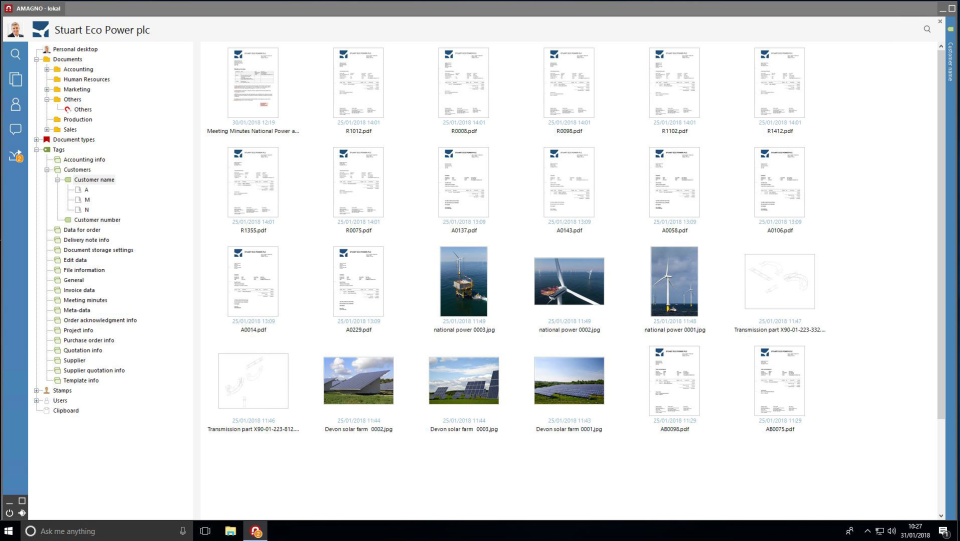Click the Stuart Eco Power company logo
The image size is (960, 541).
tap(40, 29)
